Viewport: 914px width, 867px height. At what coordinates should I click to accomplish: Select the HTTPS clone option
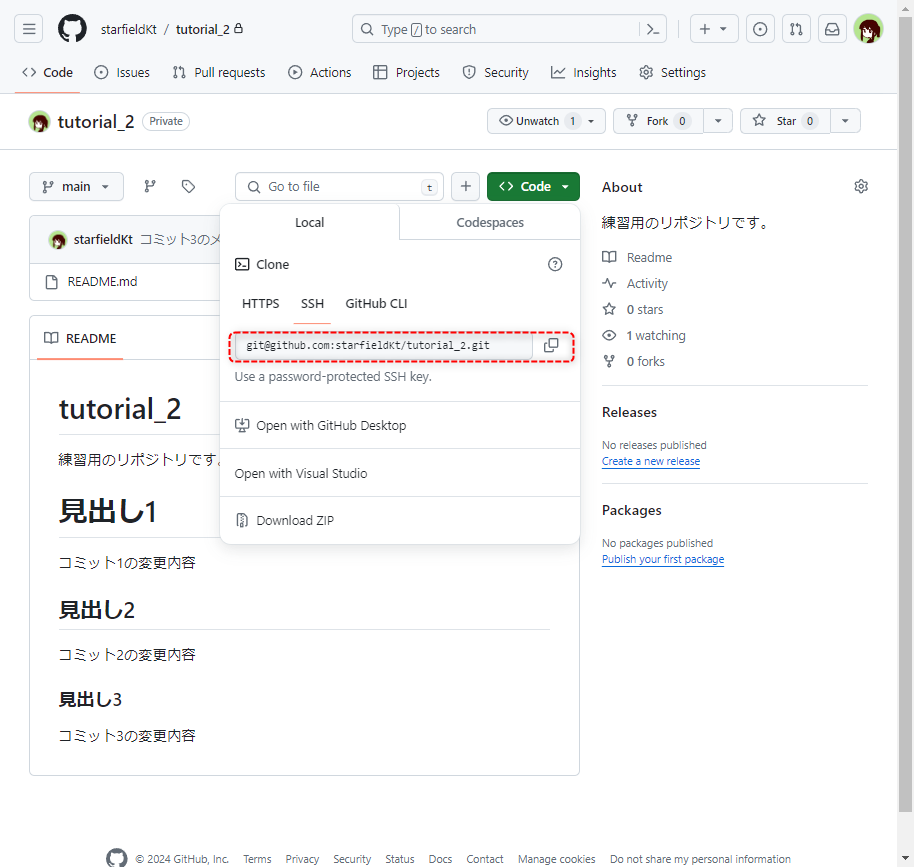(261, 304)
